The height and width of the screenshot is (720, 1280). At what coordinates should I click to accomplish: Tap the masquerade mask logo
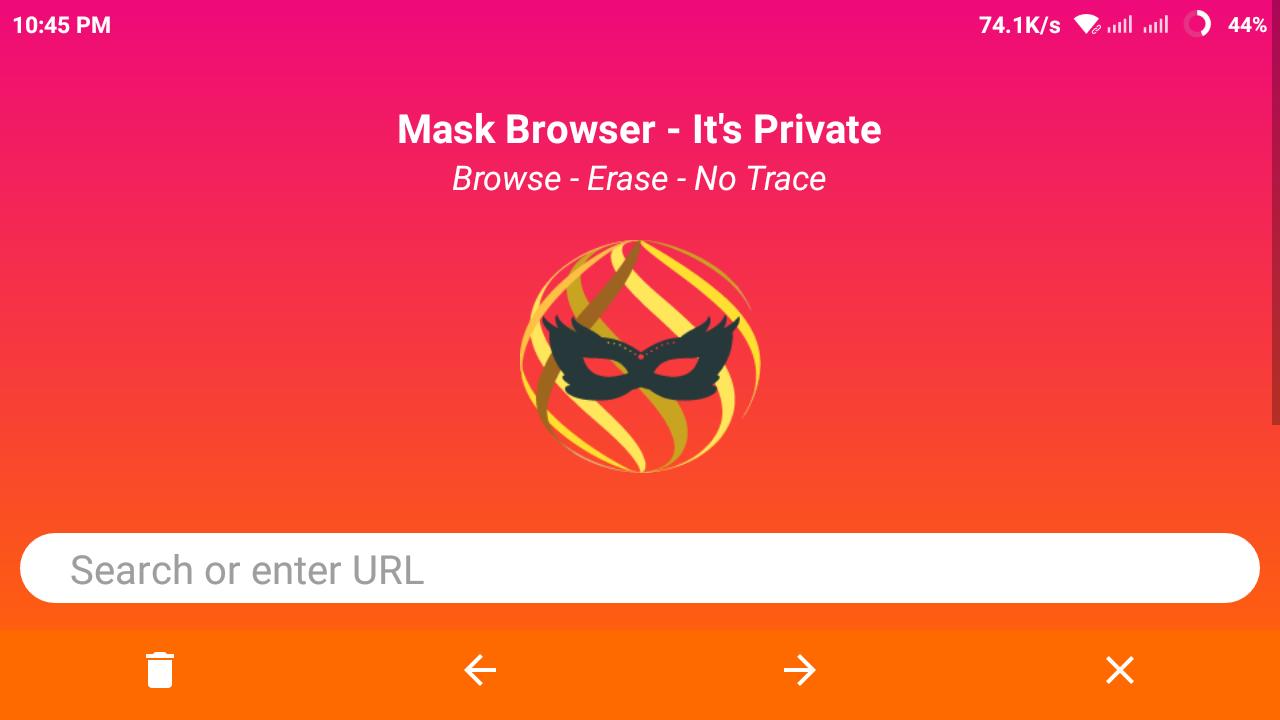[x=640, y=359]
